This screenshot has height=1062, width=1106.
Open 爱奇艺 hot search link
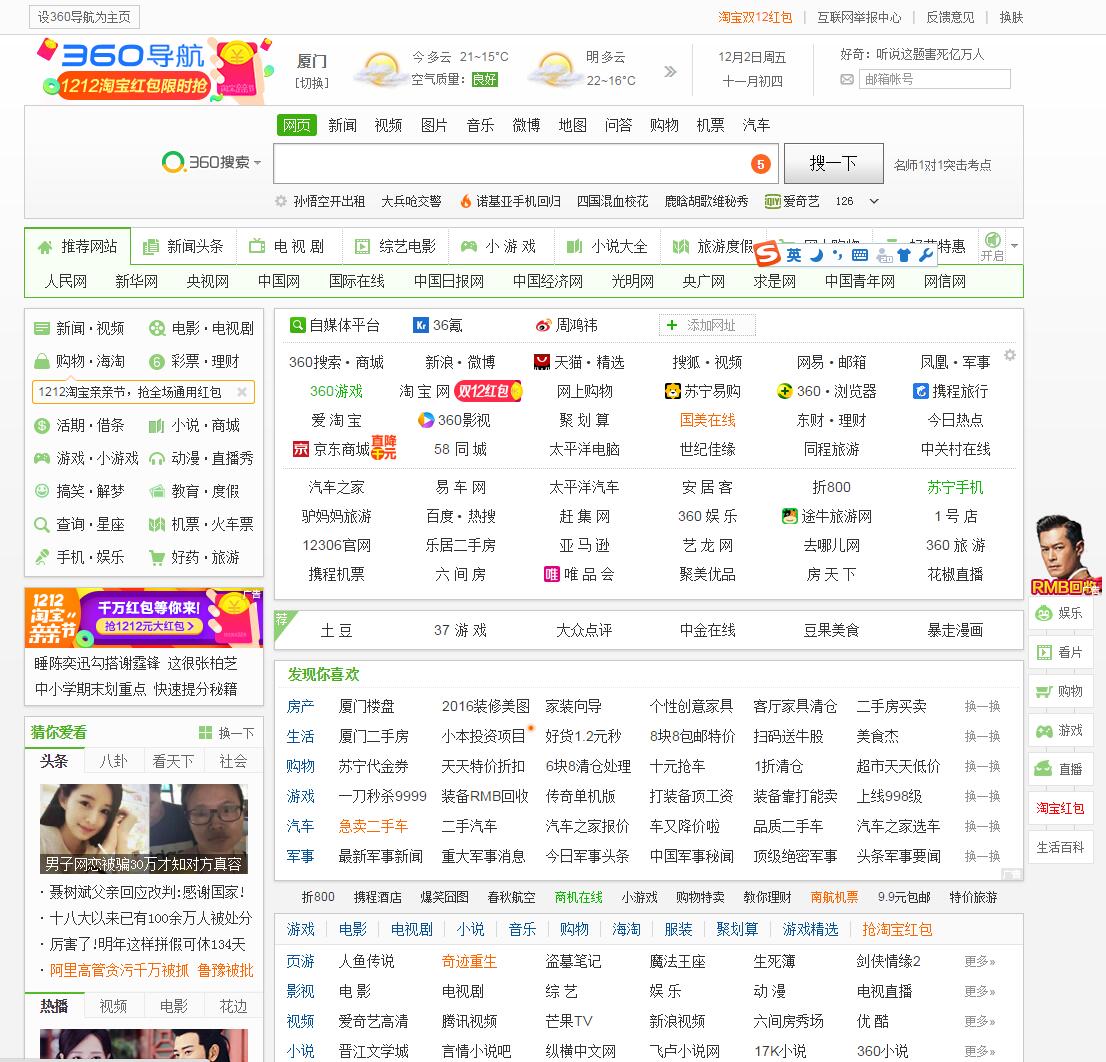click(792, 201)
